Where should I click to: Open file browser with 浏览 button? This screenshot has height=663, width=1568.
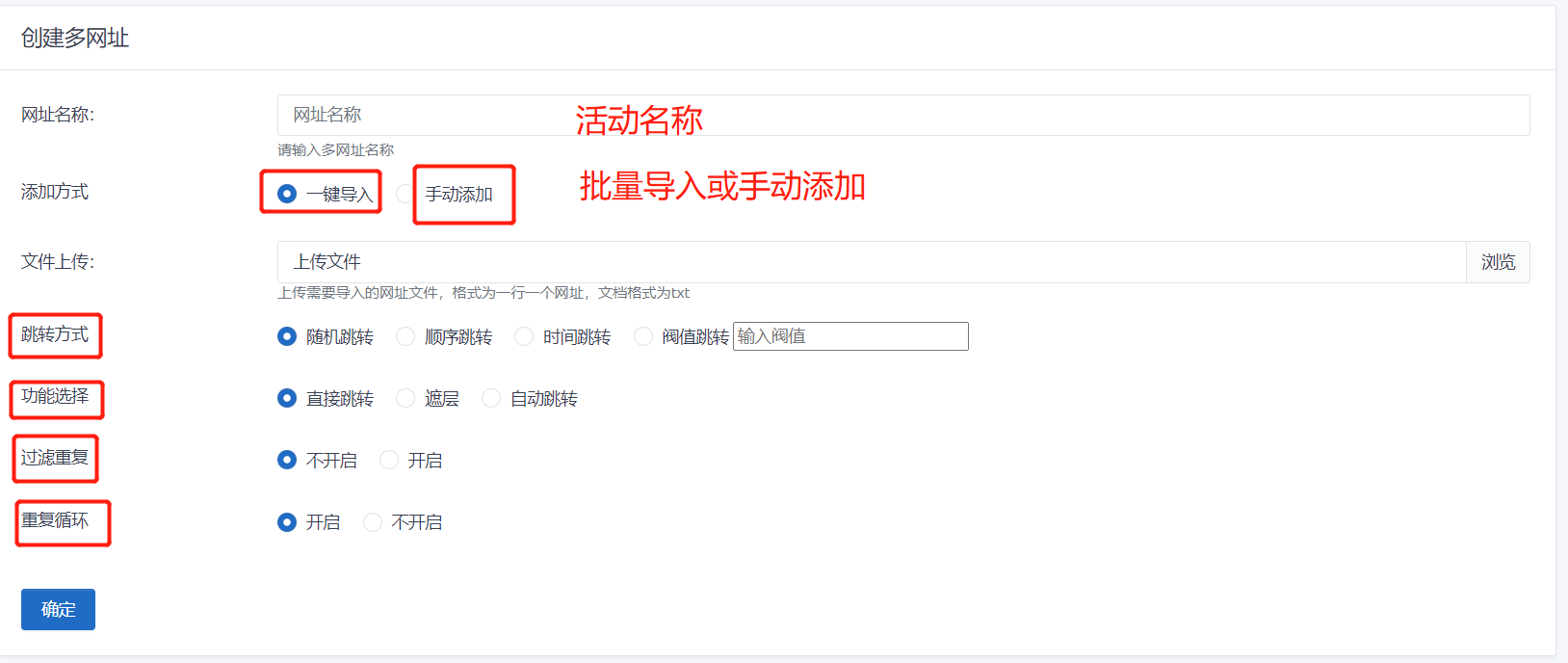click(x=1499, y=262)
